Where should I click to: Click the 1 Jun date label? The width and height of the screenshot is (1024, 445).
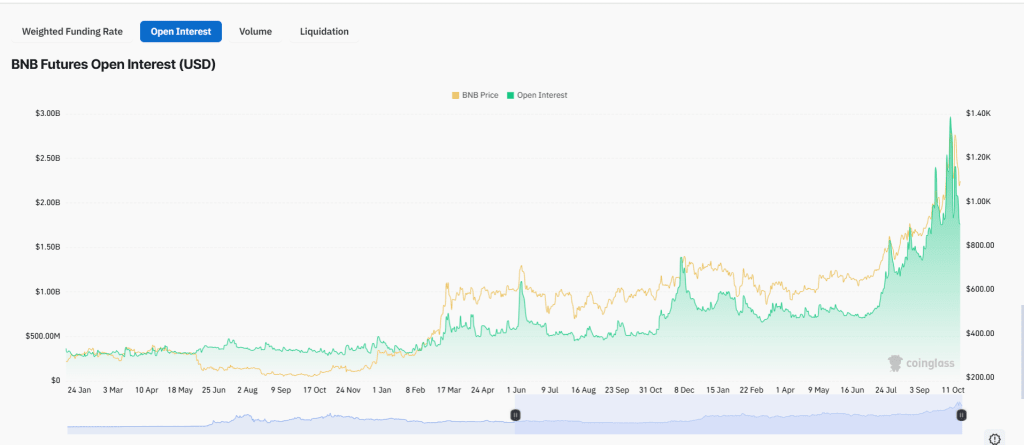coord(516,390)
